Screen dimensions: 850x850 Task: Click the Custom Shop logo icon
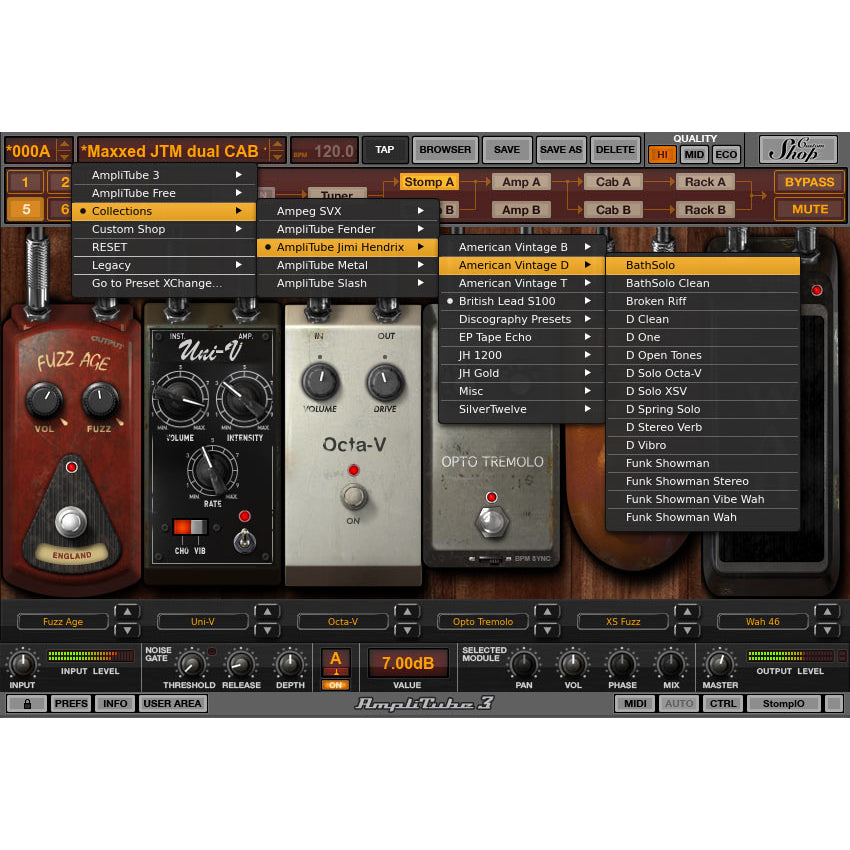[799, 148]
